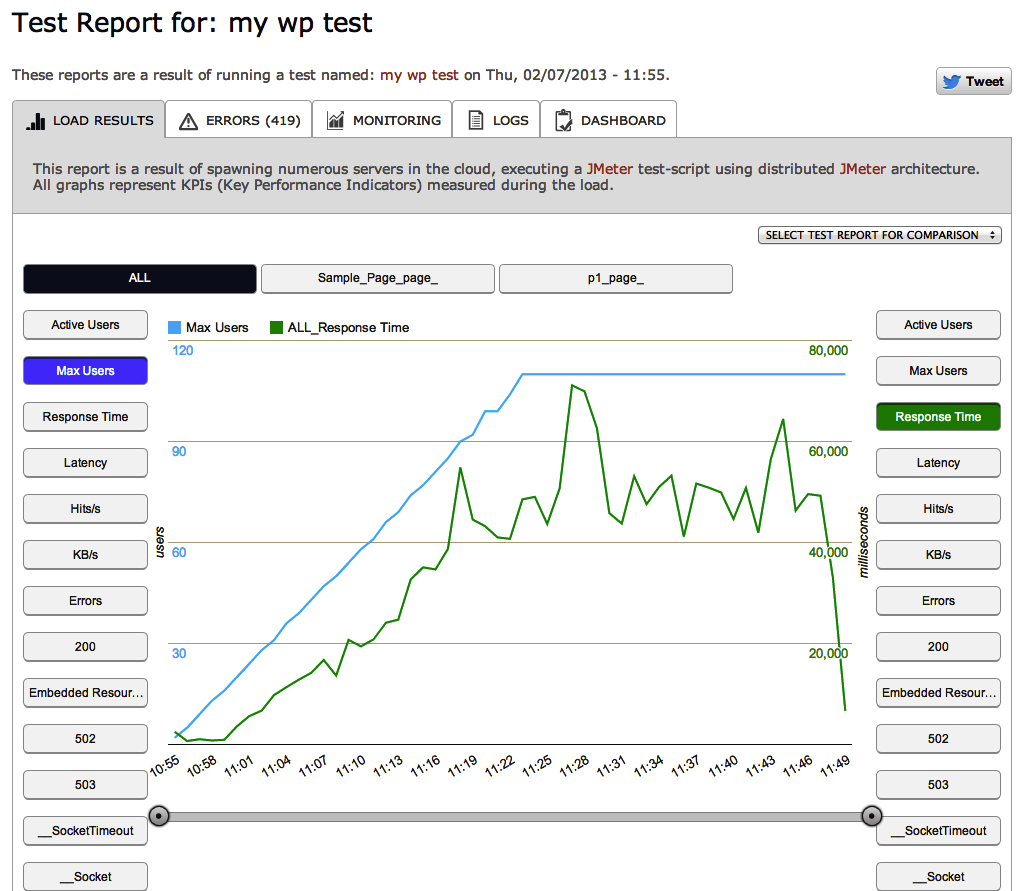Open the second JMeter link before 'architecture'
The image size is (1021, 891).
863,169
